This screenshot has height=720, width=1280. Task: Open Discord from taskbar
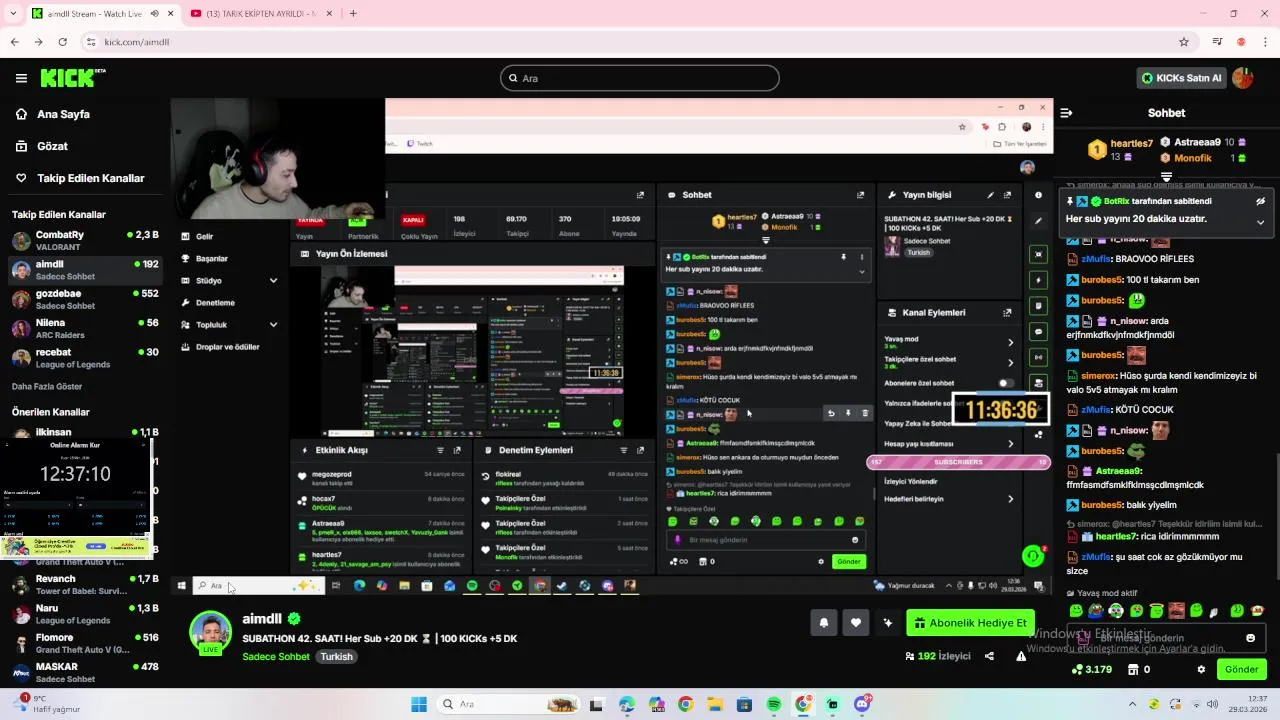(x=862, y=704)
